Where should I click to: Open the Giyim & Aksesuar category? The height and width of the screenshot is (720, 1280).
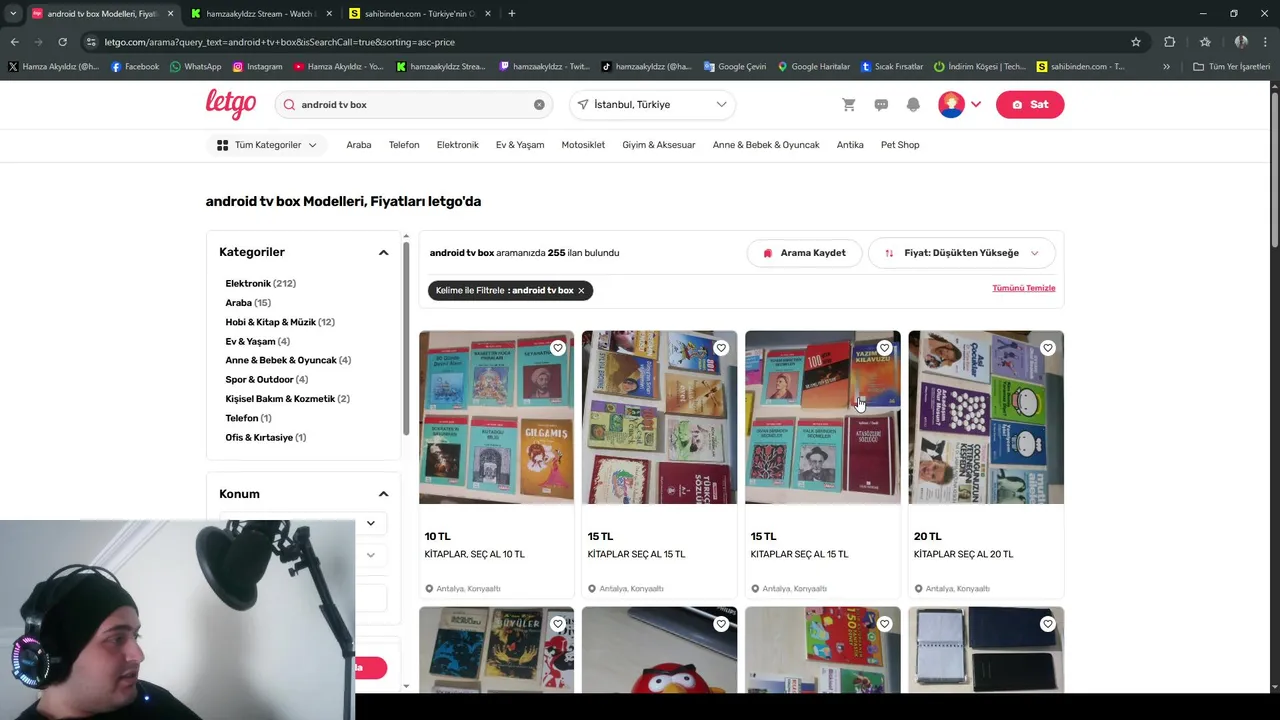659,145
